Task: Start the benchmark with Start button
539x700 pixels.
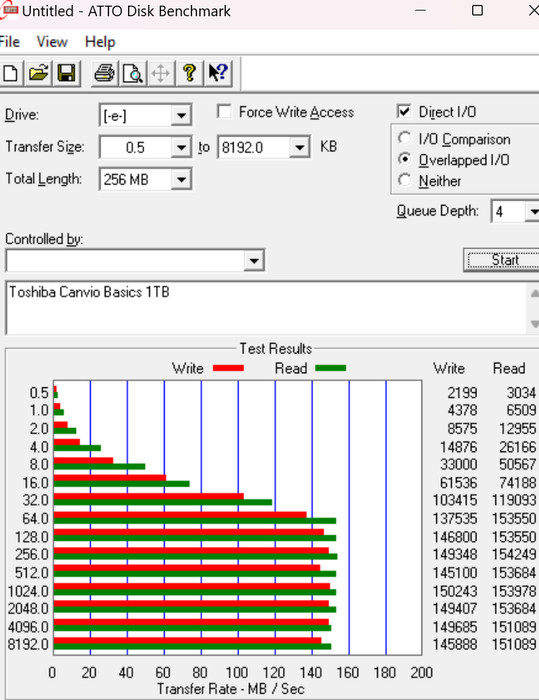Action: [502, 260]
